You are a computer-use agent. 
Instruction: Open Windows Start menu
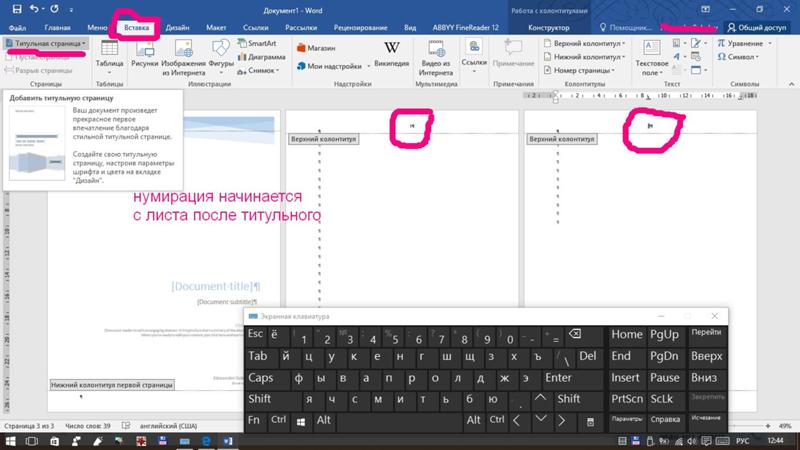click(10, 441)
